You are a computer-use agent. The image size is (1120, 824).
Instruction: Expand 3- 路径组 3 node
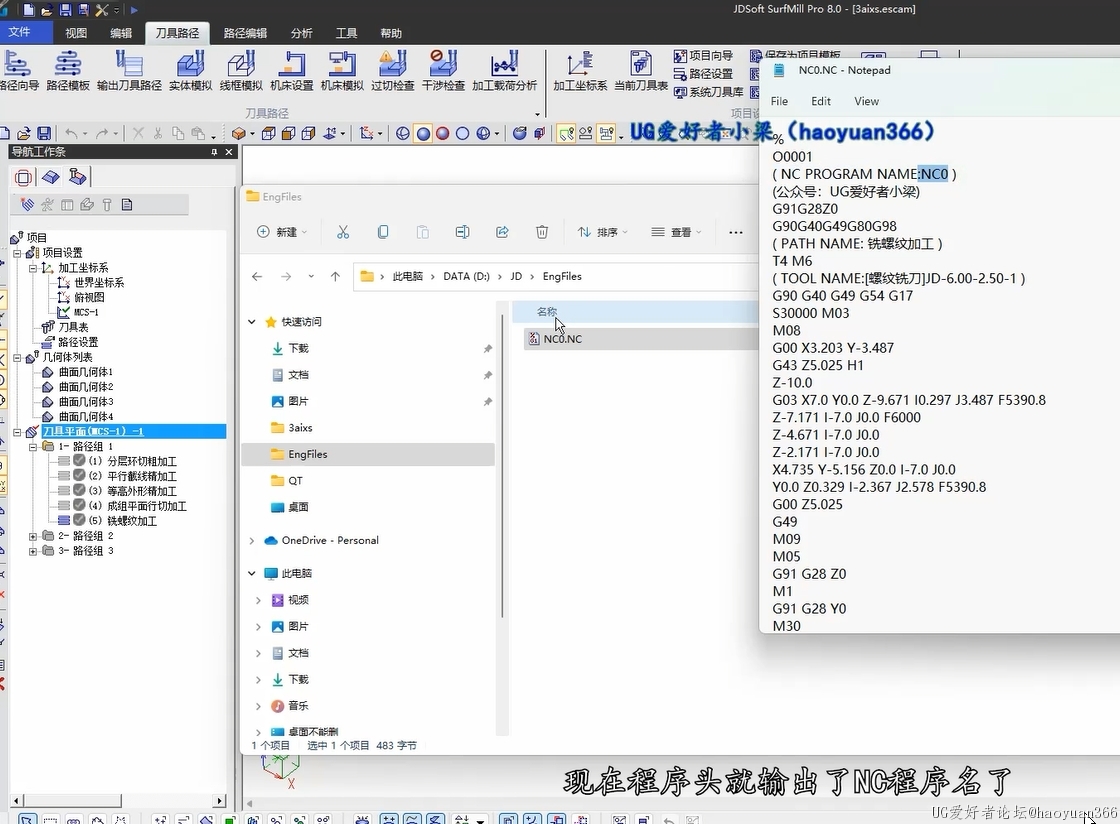(33, 551)
